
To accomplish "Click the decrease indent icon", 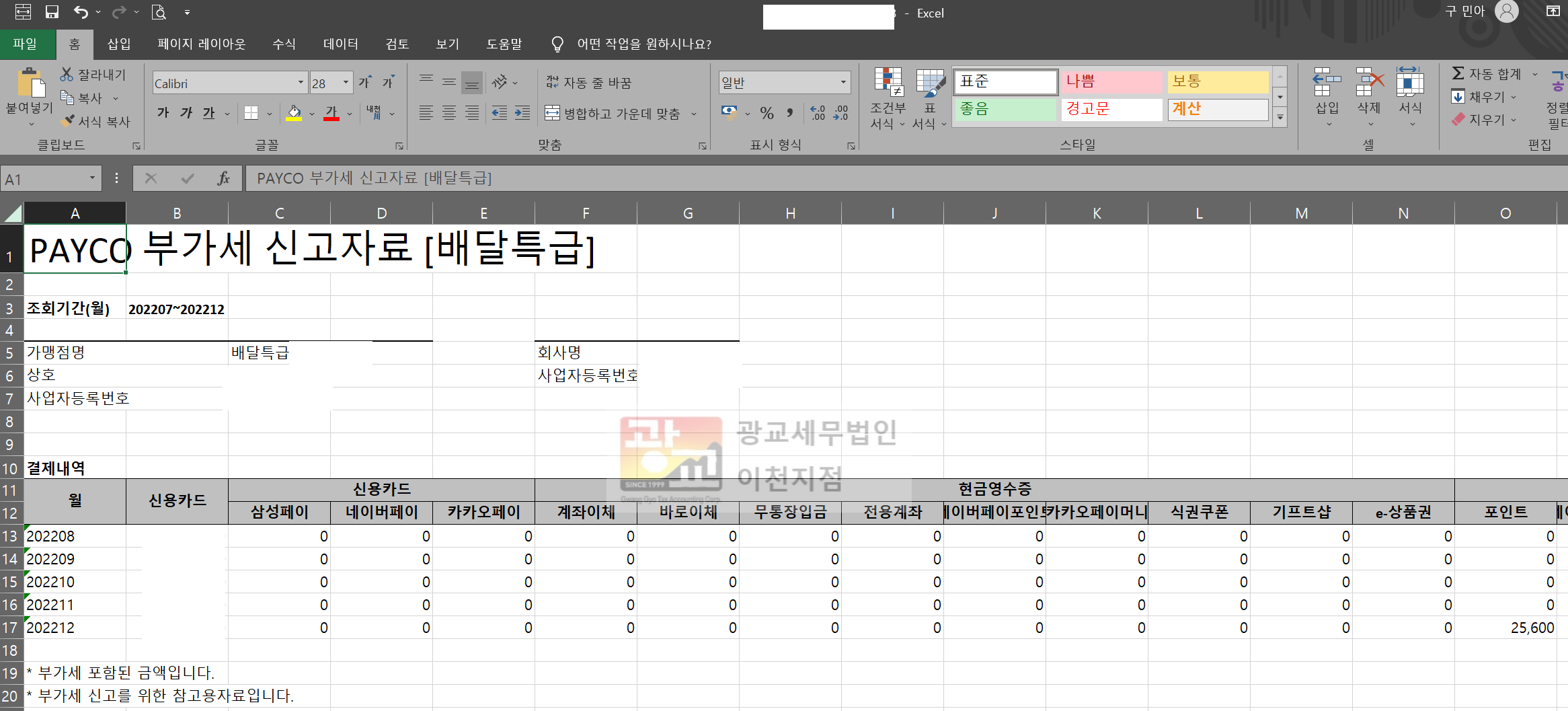I will point(500,113).
